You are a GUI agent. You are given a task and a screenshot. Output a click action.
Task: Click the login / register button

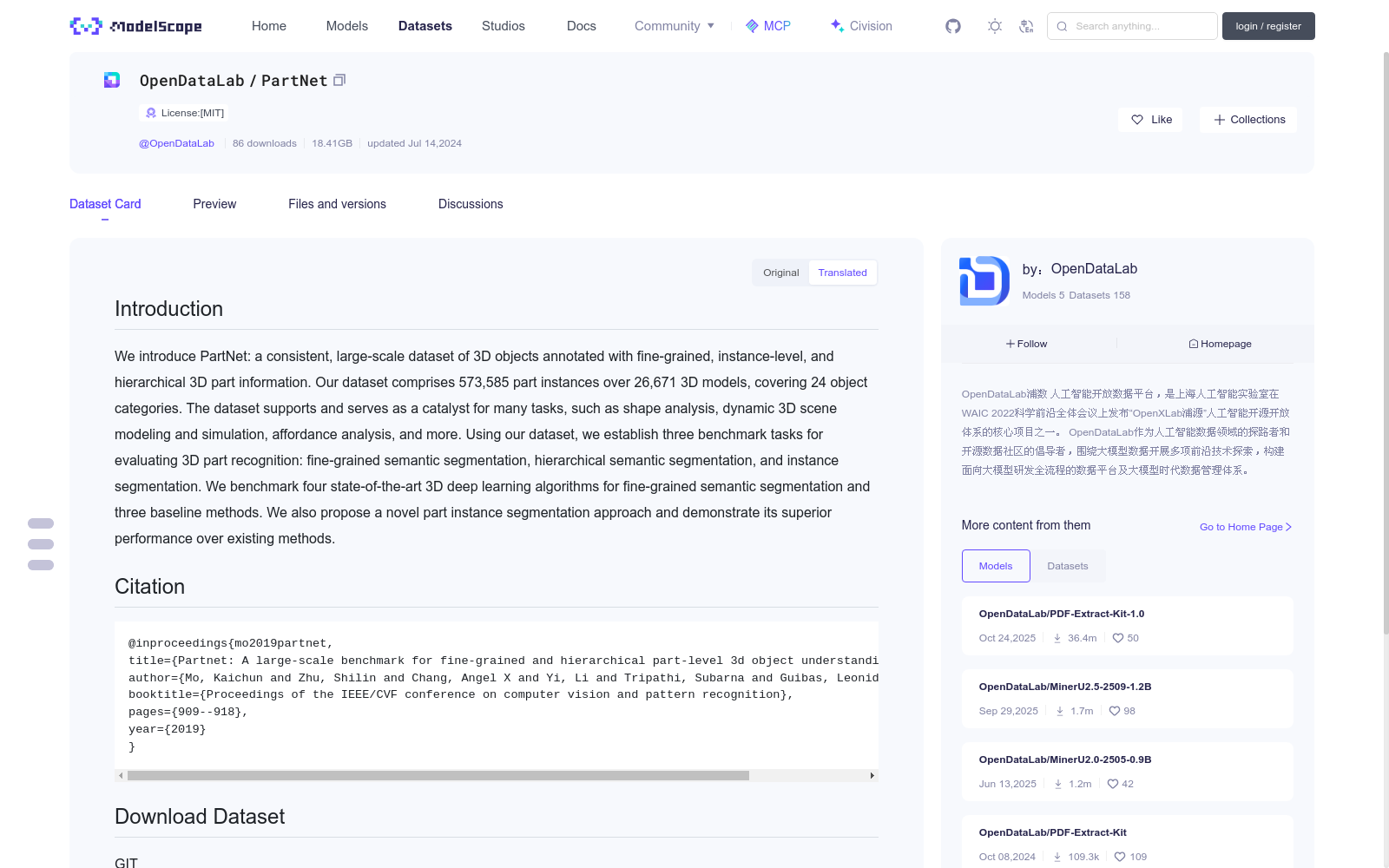tap(1268, 26)
